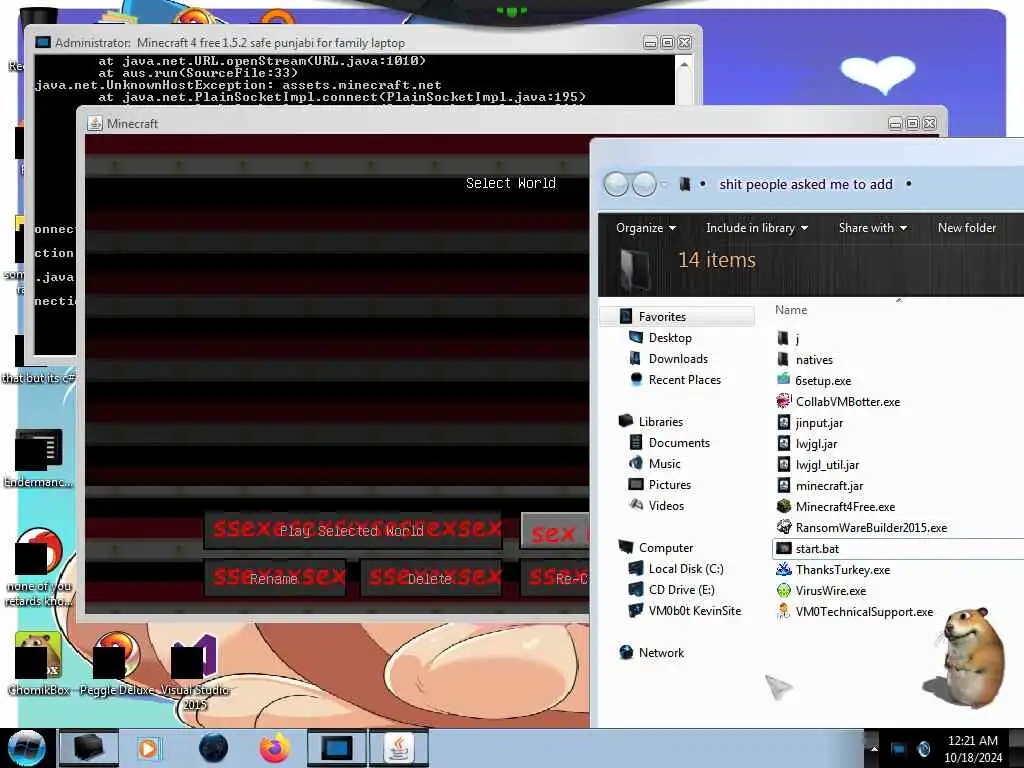The image size is (1024, 768).
Task: Open the j folder icon
Action: click(783, 338)
